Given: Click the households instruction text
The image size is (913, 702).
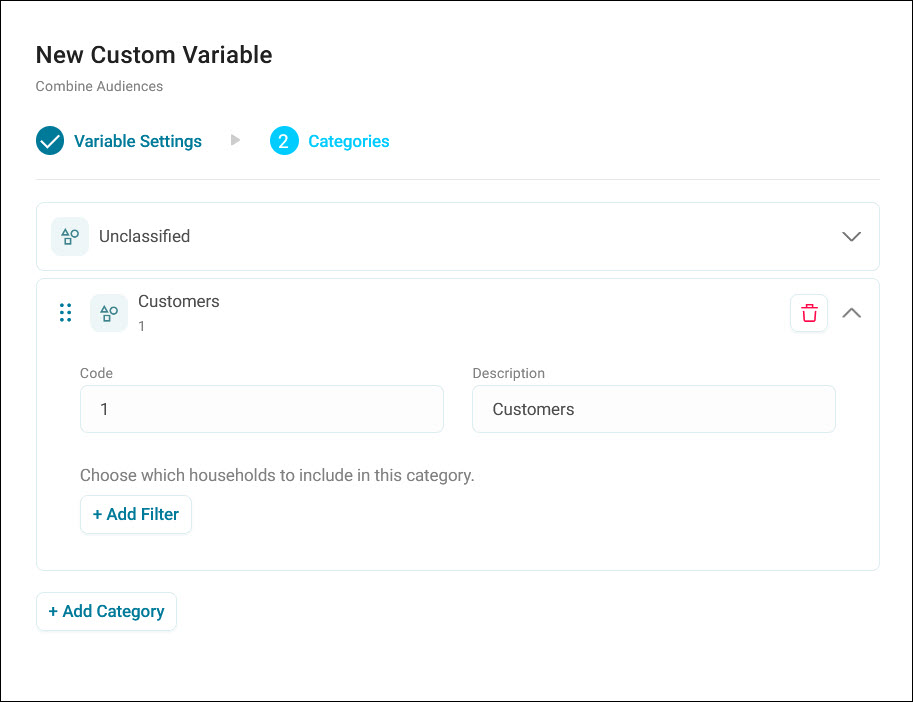Looking at the screenshot, I should 277,476.
